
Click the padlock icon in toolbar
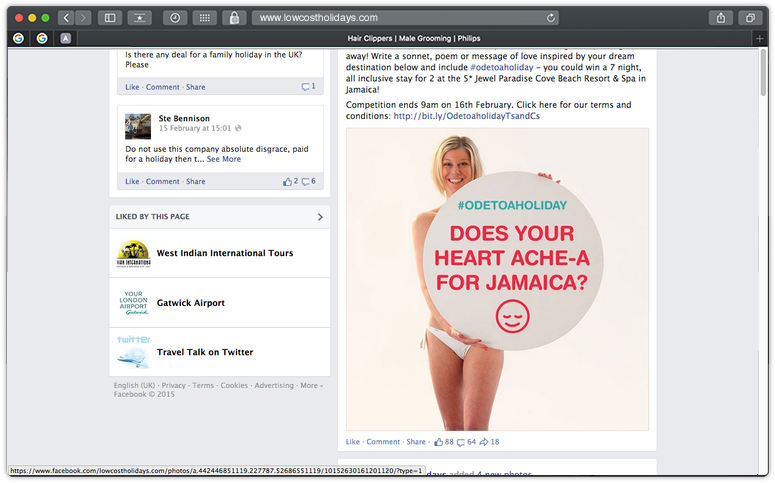click(234, 18)
